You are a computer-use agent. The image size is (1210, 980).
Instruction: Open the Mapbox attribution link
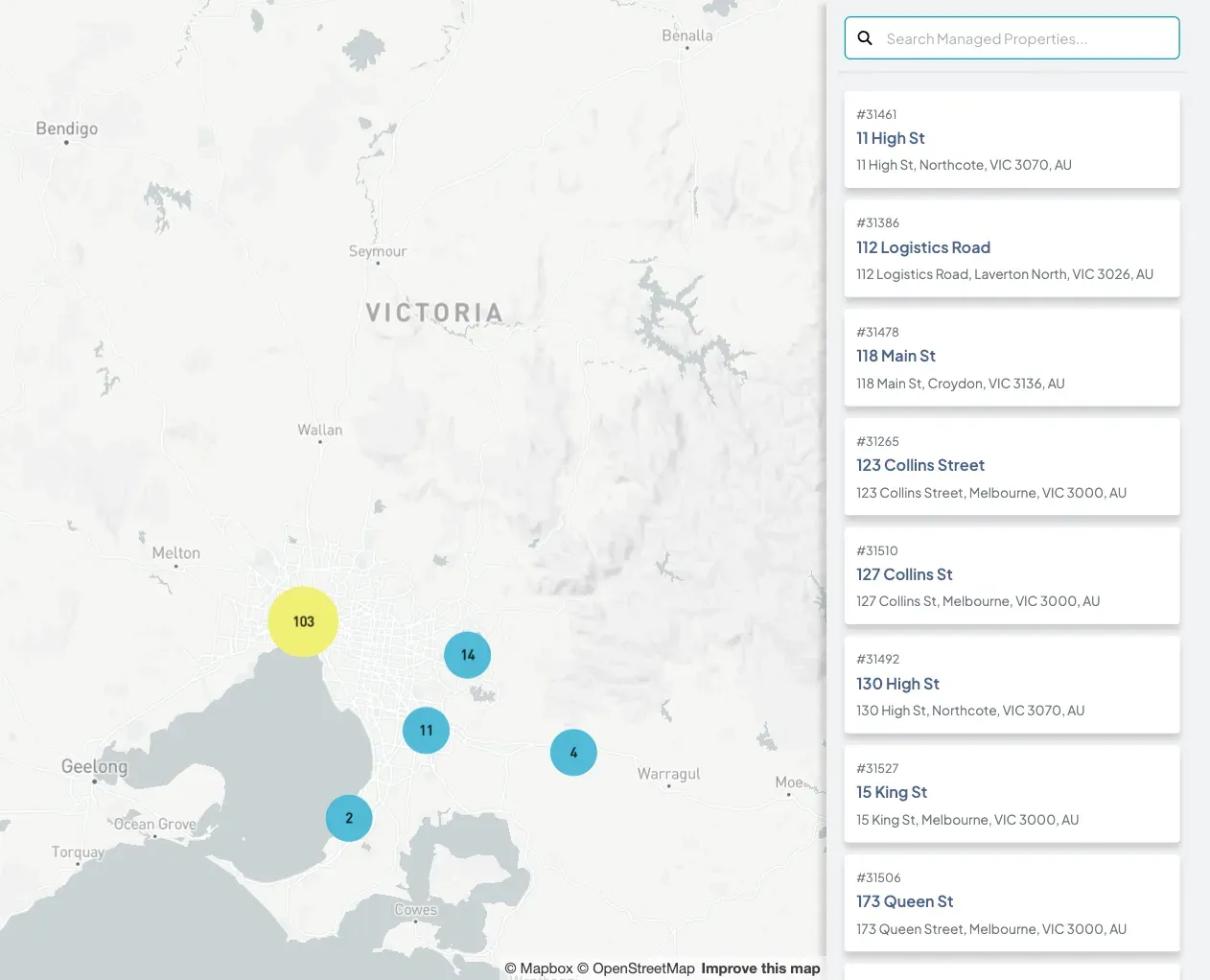point(539,968)
